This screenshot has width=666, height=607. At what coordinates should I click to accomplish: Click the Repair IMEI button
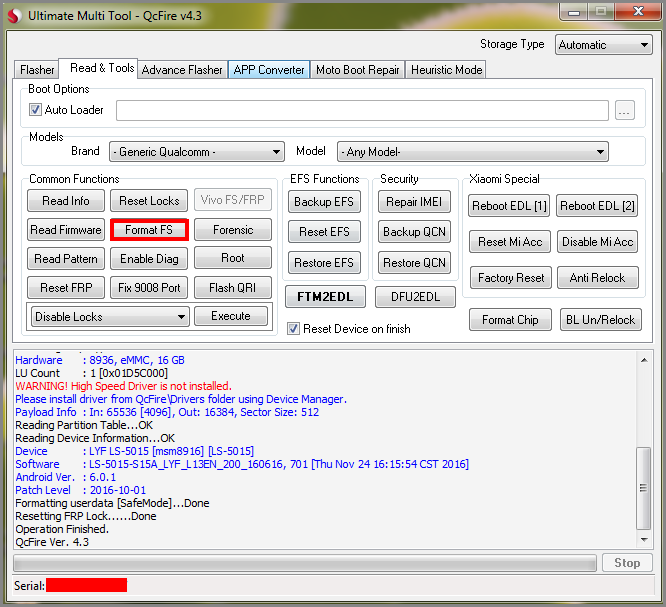pos(414,201)
